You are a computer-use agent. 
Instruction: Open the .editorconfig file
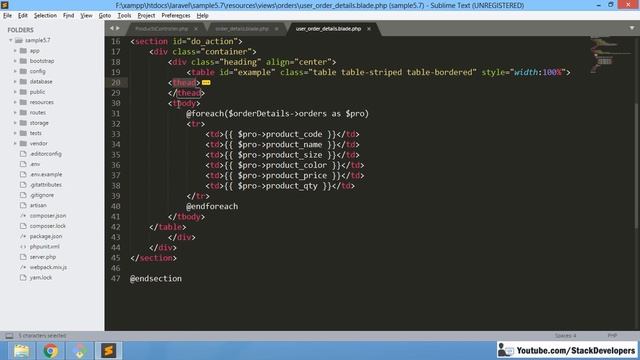pyautogui.click(x=45, y=154)
